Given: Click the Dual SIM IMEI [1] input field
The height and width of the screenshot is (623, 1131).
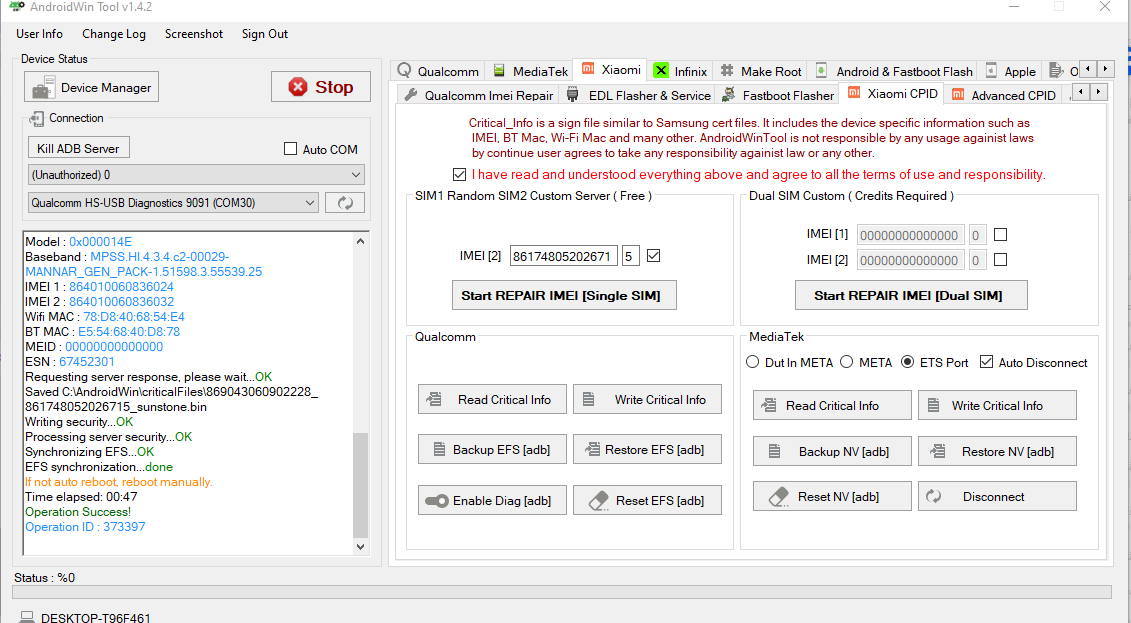Looking at the screenshot, I should 910,235.
